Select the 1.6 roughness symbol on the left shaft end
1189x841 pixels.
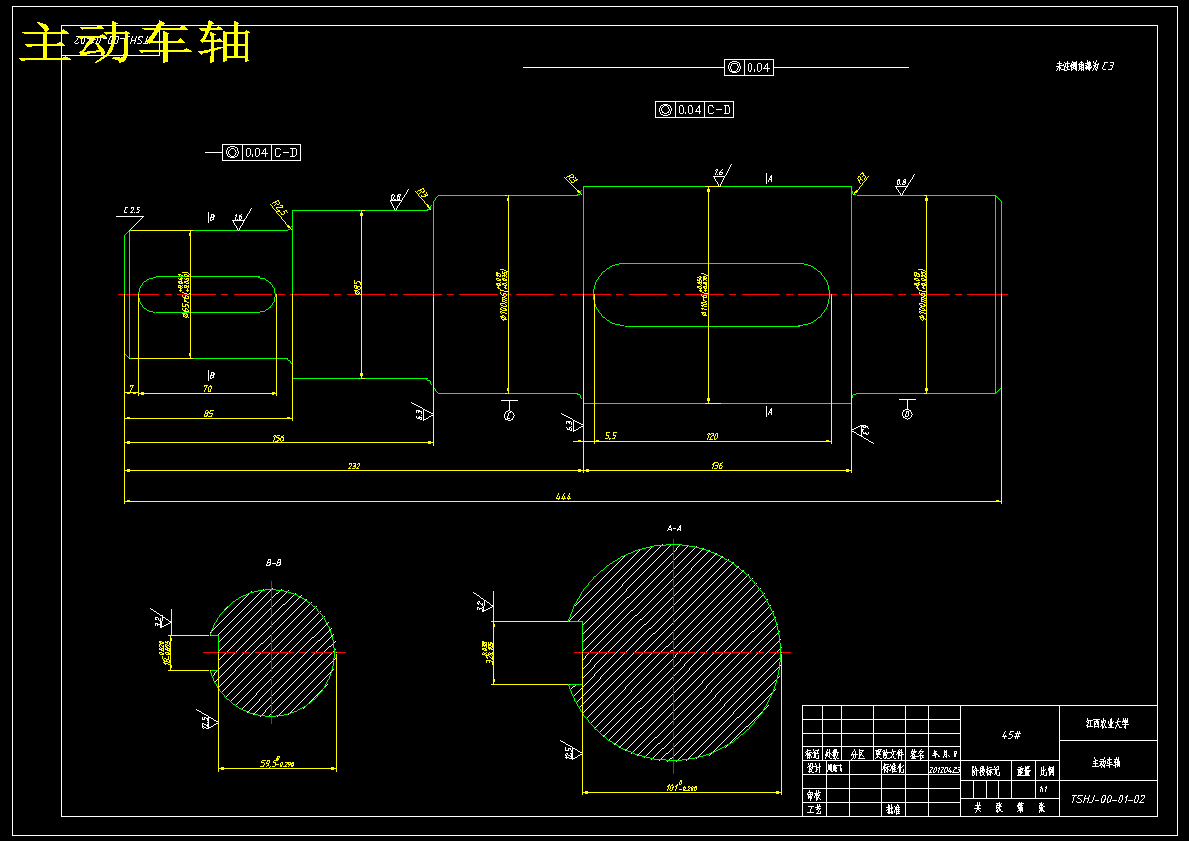click(240, 220)
